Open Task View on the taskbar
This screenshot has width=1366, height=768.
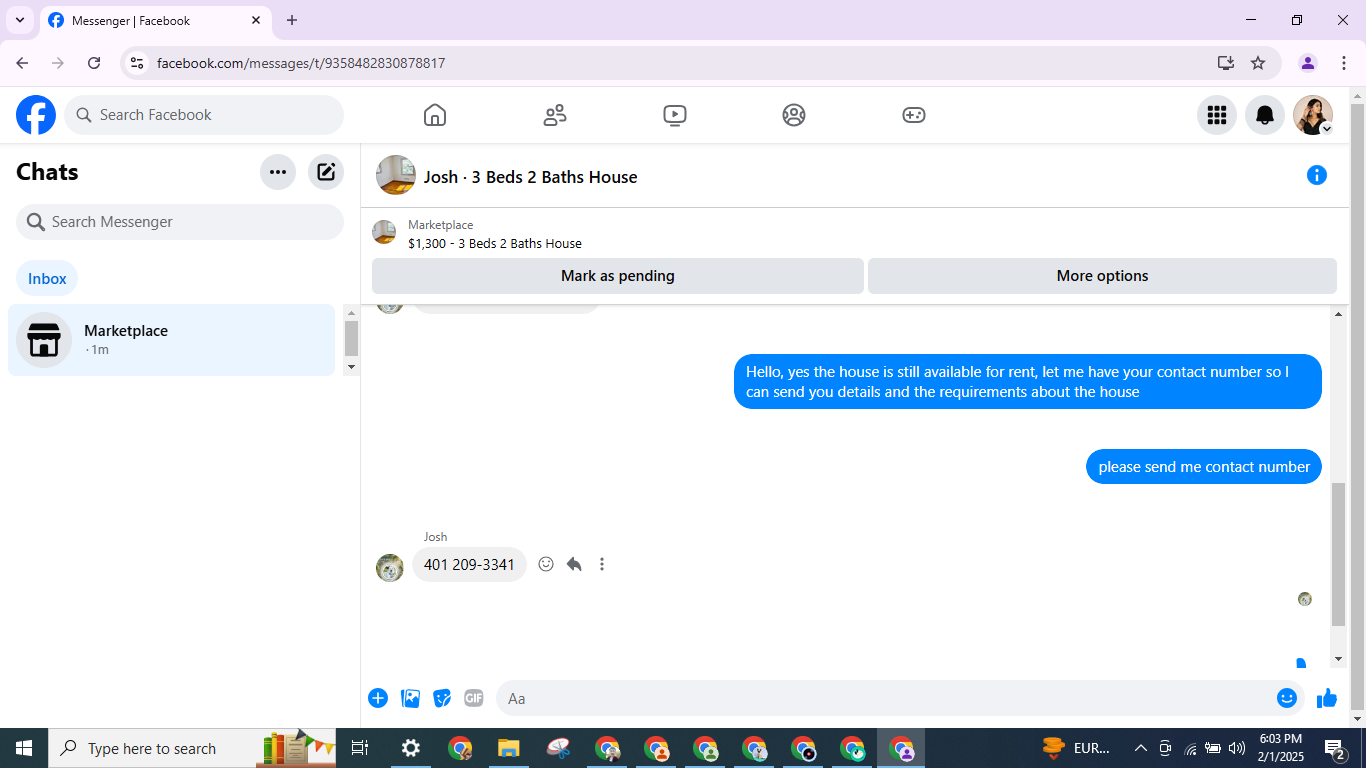(360, 748)
